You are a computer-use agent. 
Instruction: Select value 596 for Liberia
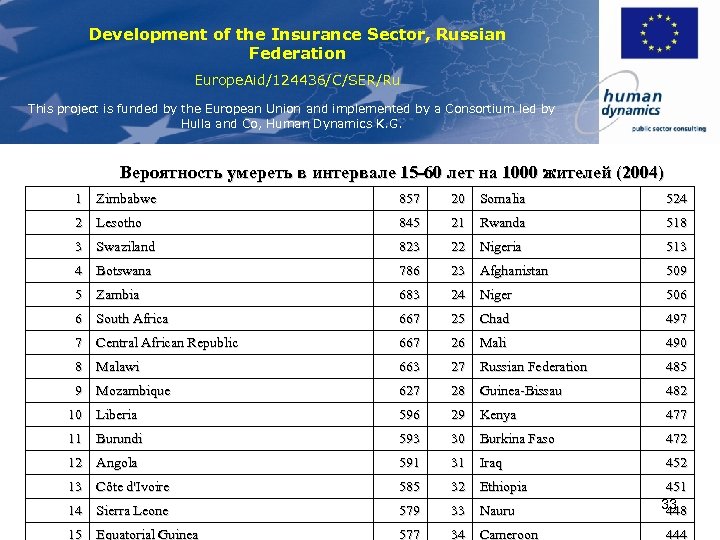tap(409, 415)
